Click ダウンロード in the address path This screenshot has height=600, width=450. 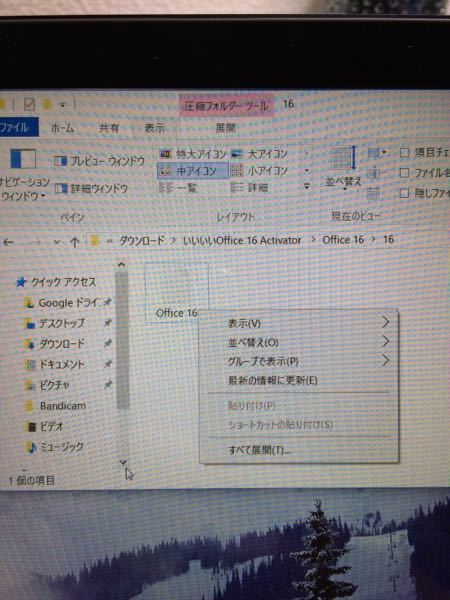coord(142,240)
